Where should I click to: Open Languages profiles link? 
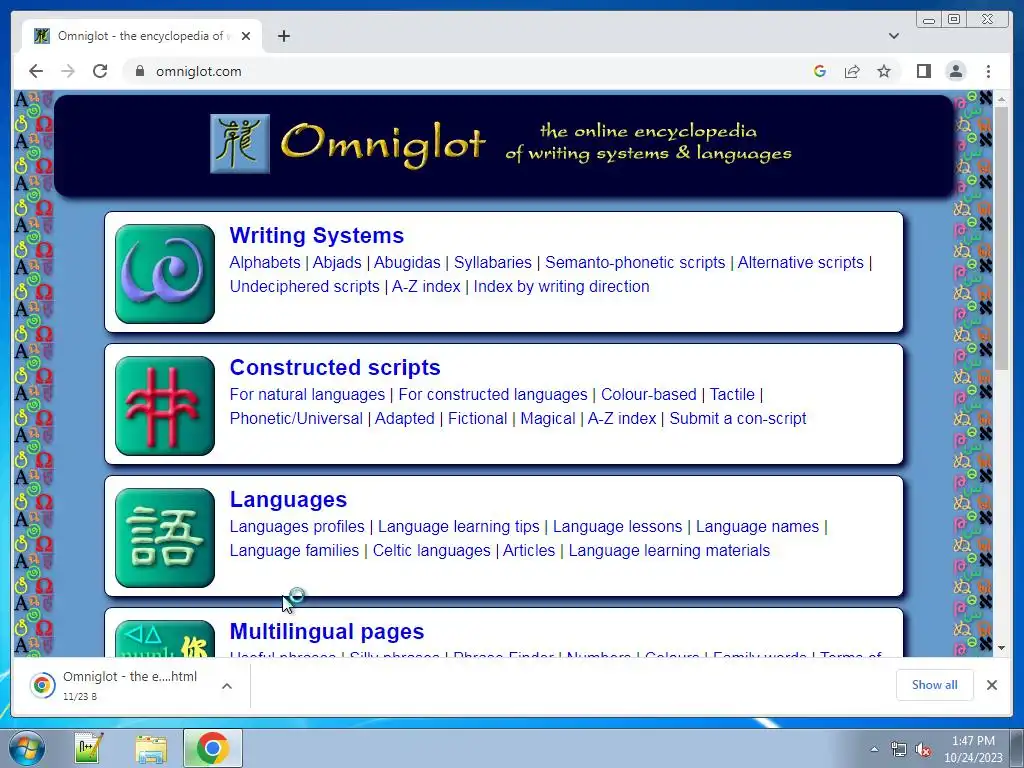coord(296,526)
